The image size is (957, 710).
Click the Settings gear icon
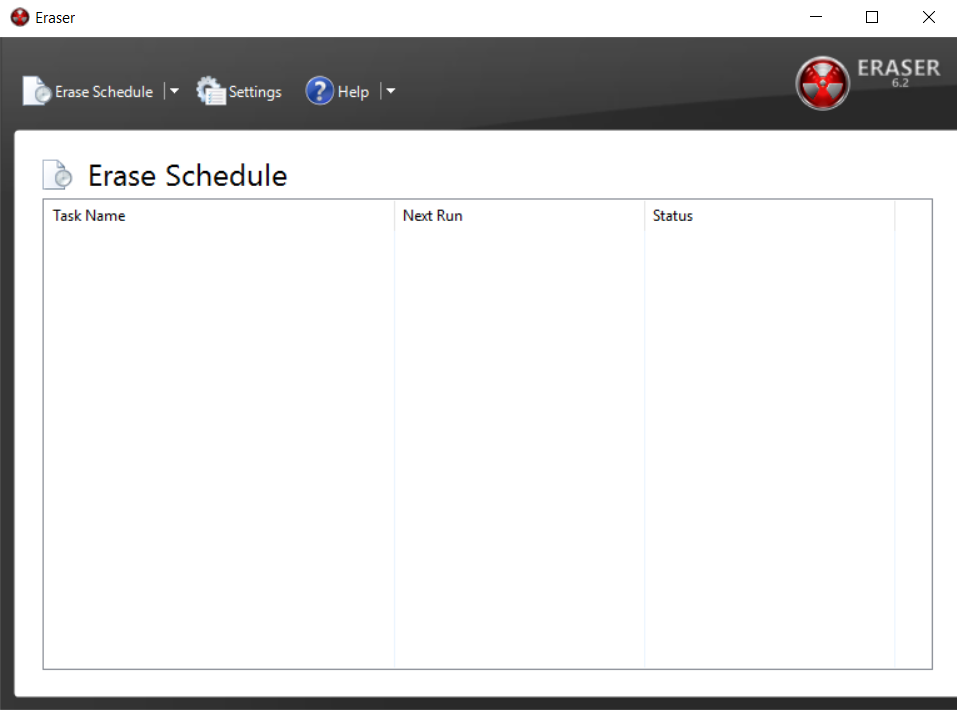211,91
